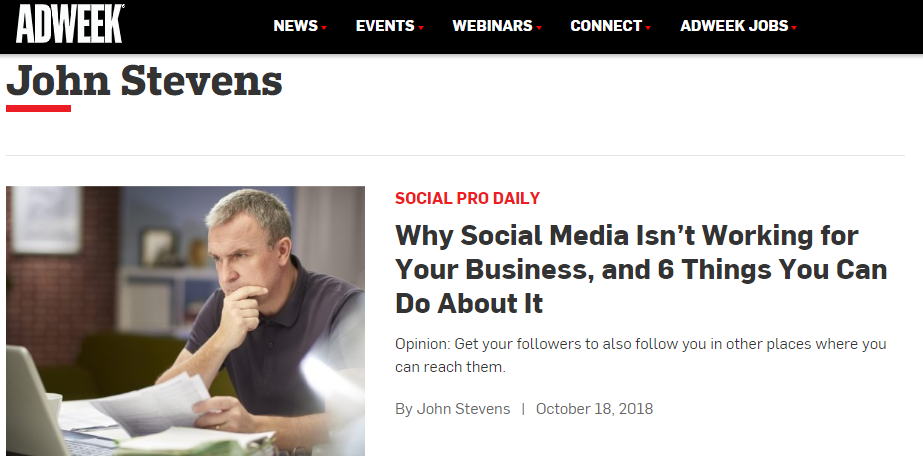The height and width of the screenshot is (468, 923).
Task: Click the John Stevens author byline link
Action: (463, 409)
